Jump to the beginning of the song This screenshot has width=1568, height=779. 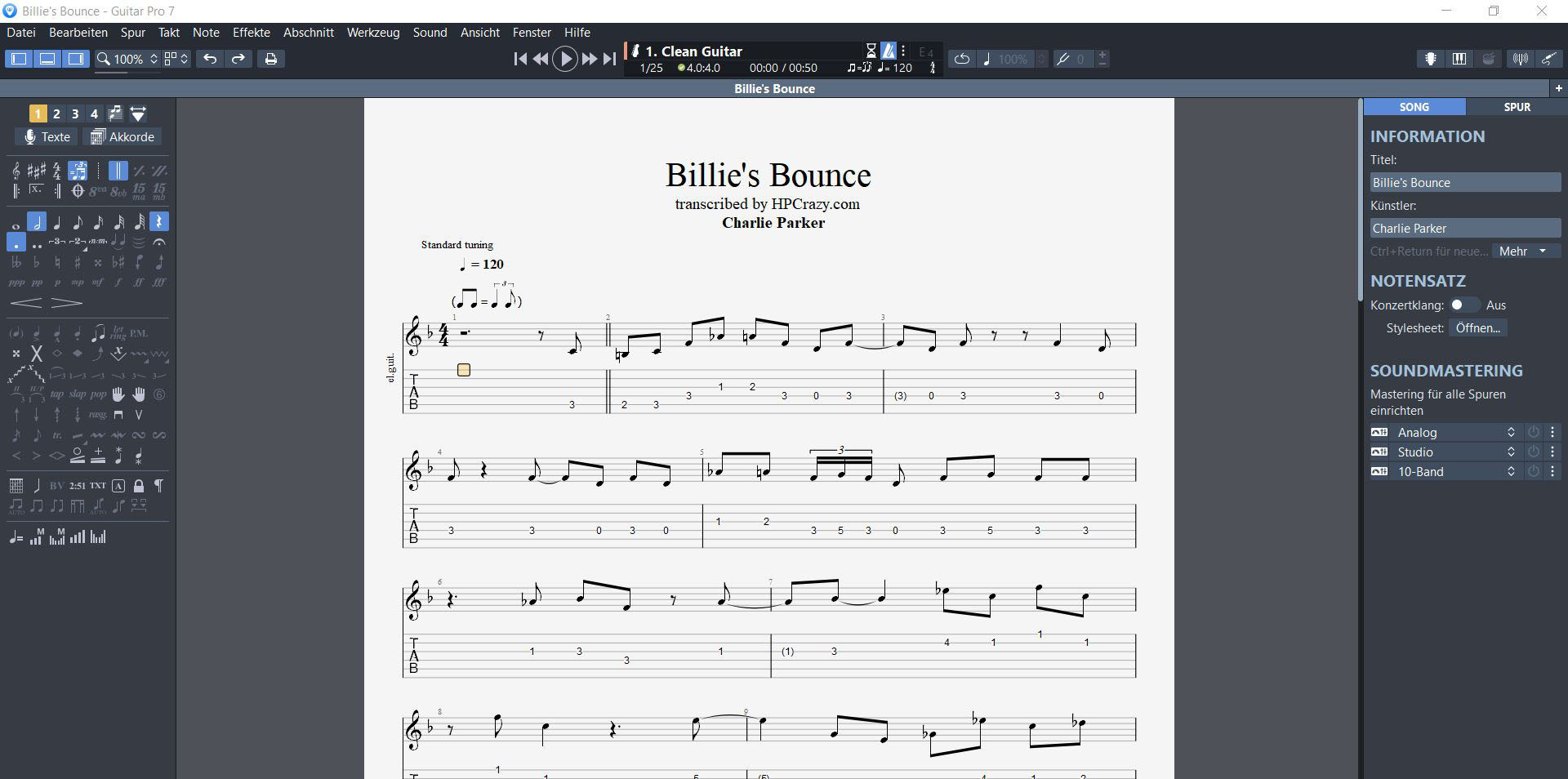click(520, 59)
